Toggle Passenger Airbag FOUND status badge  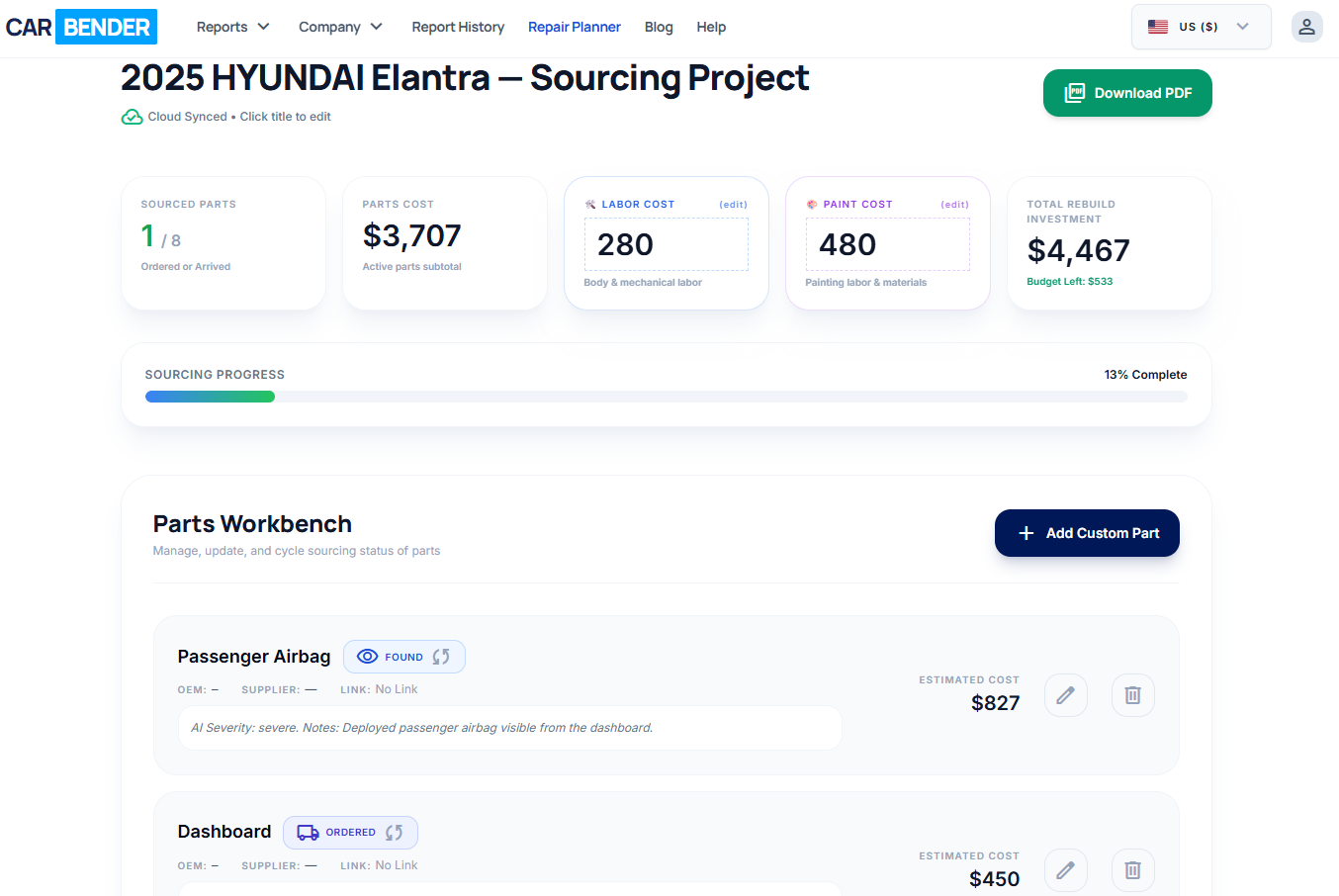coord(404,657)
